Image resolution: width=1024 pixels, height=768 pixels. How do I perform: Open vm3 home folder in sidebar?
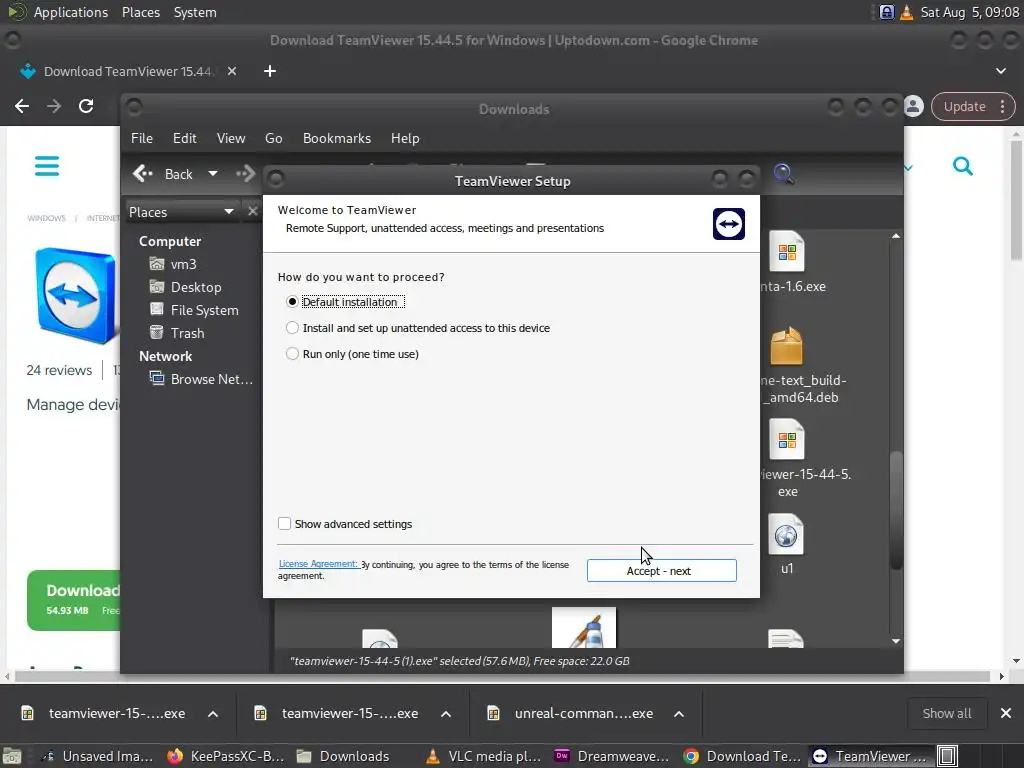[x=173, y=264]
